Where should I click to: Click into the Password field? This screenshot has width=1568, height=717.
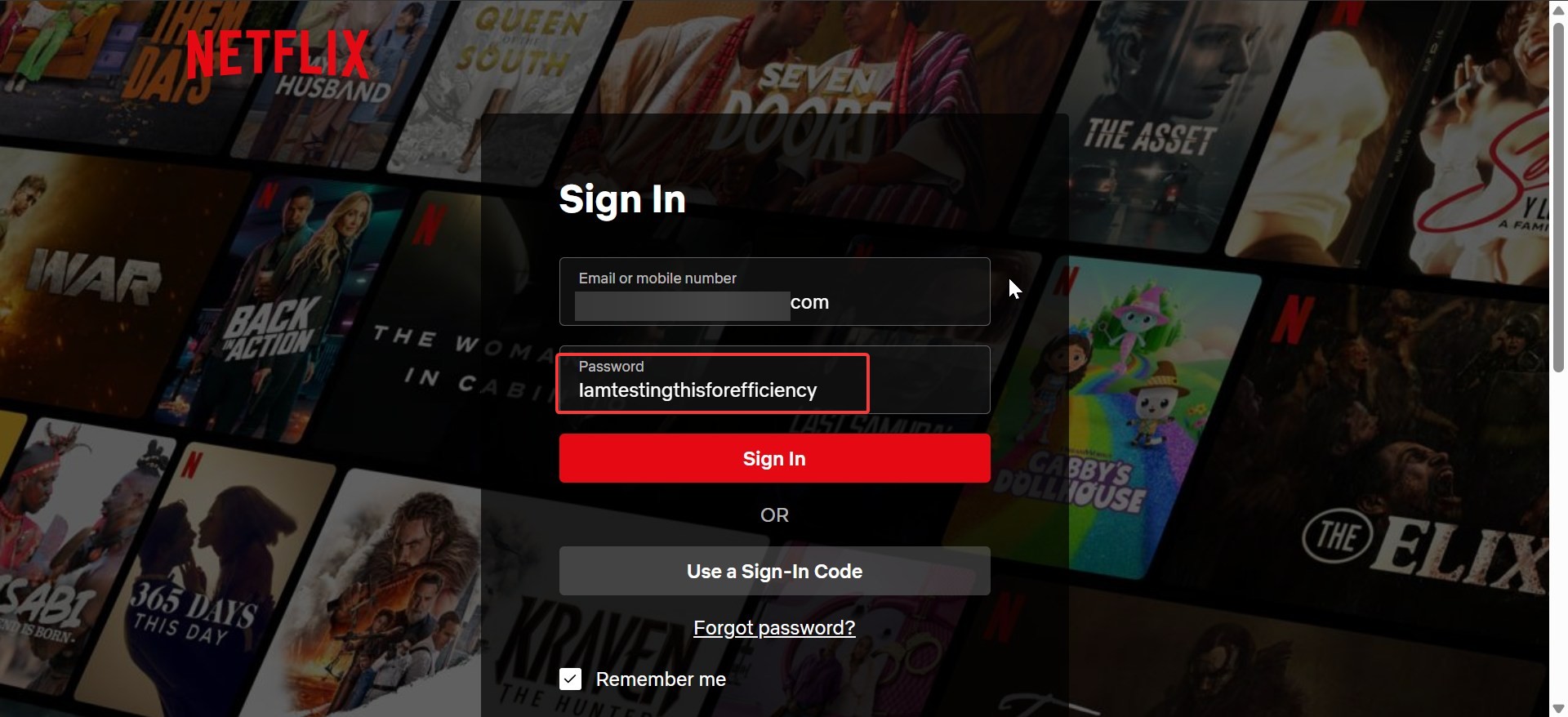(x=774, y=380)
